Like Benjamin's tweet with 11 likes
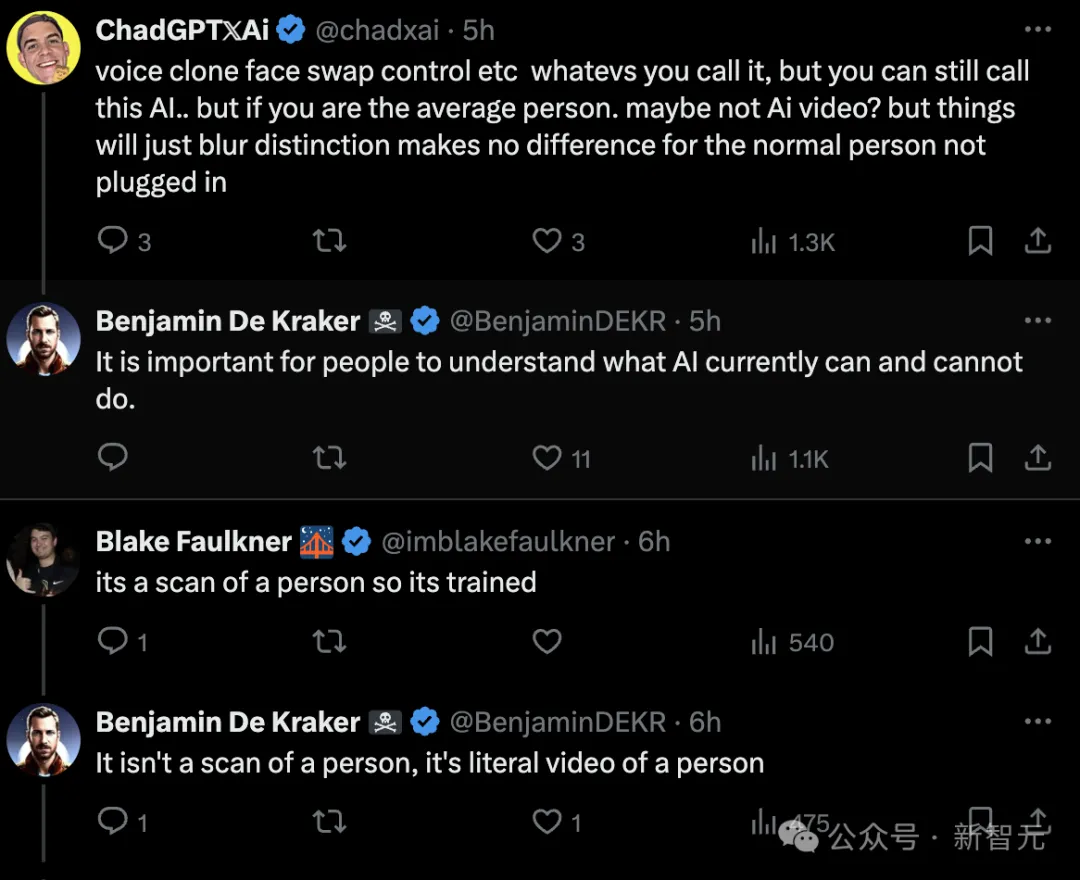The image size is (1080, 880). click(547, 457)
